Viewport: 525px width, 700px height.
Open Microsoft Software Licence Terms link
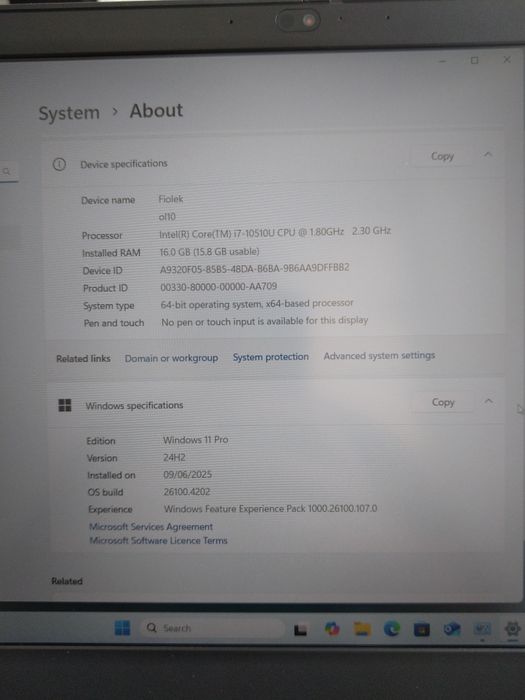[x=158, y=541]
